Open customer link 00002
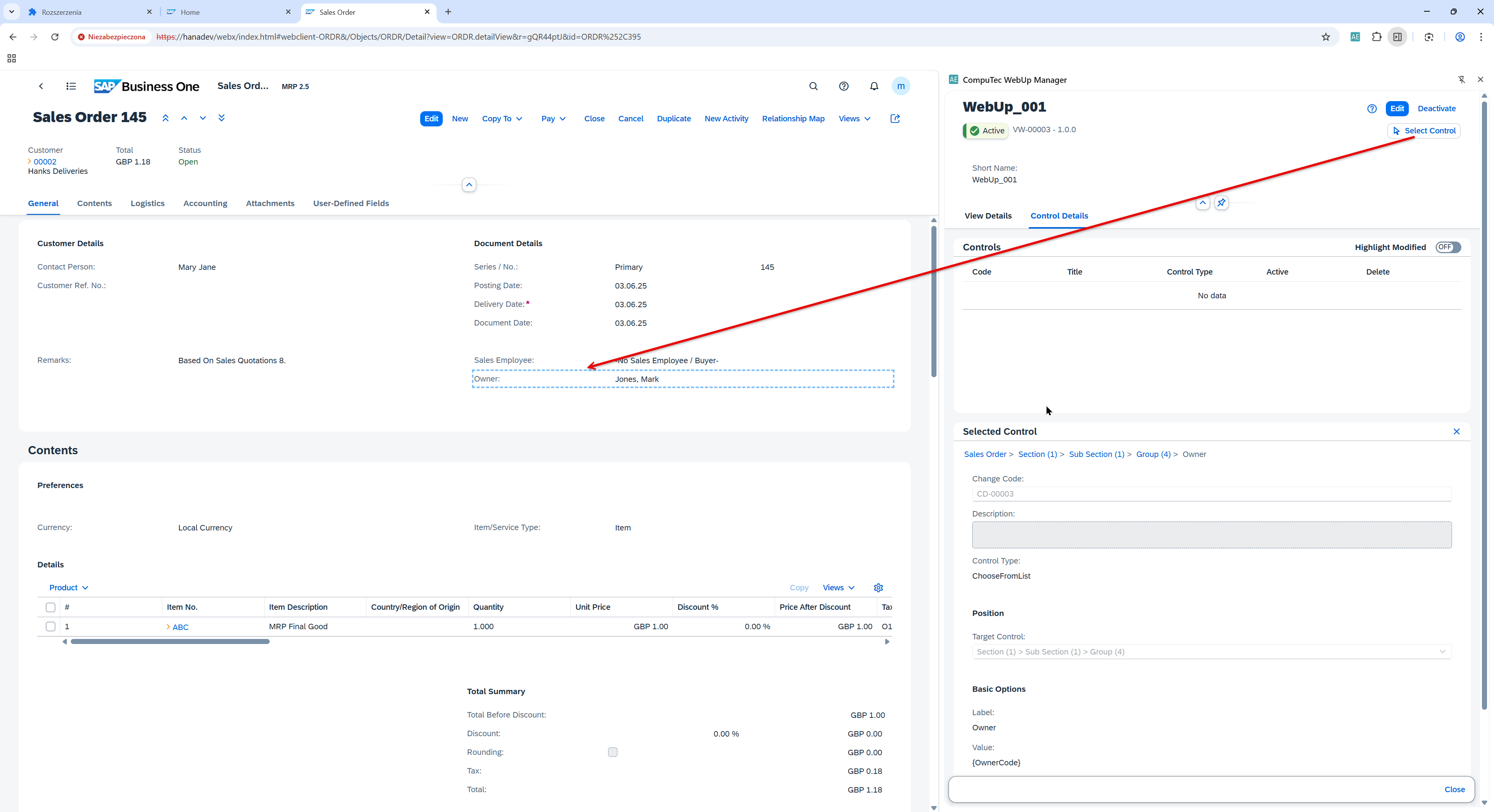Viewport: 1494px width, 812px height. click(x=45, y=162)
